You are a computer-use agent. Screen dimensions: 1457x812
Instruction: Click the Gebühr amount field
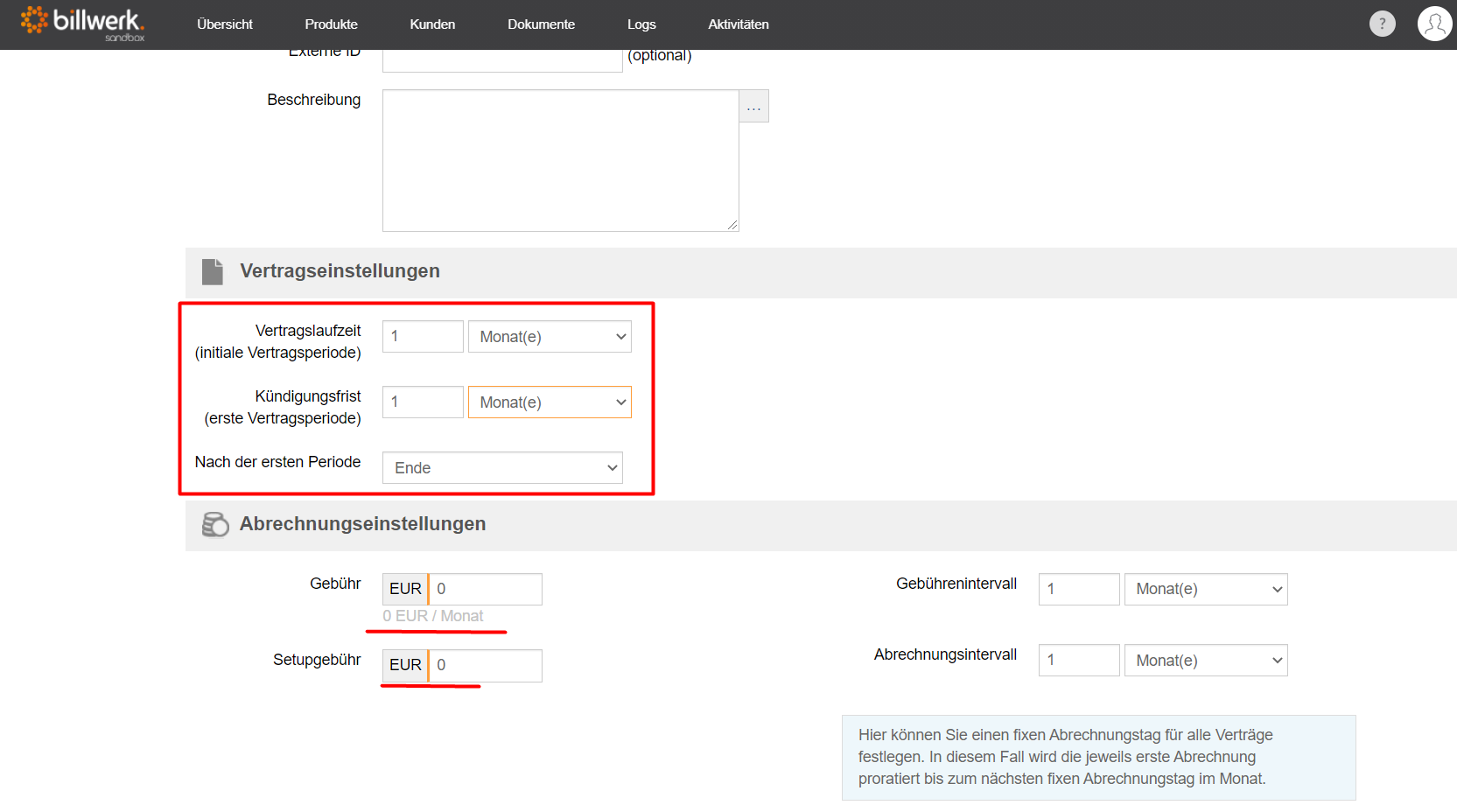tap(486, 589)
